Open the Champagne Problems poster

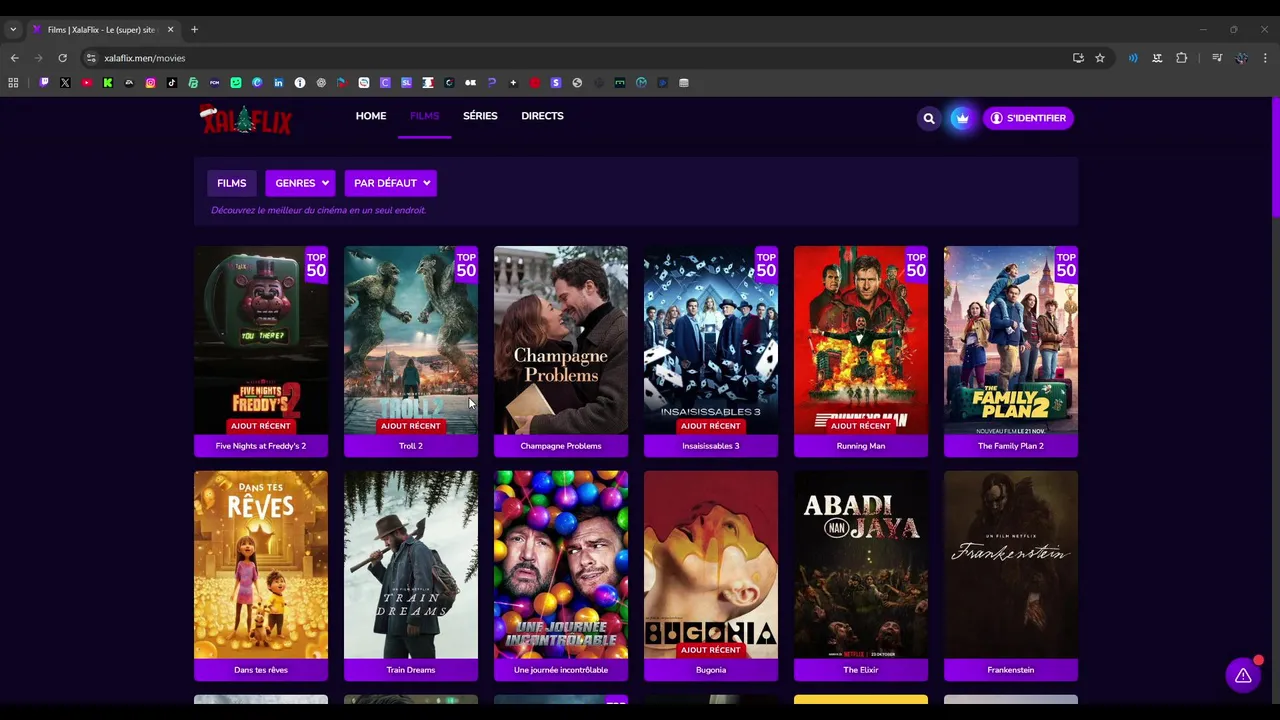pos(561,340)
